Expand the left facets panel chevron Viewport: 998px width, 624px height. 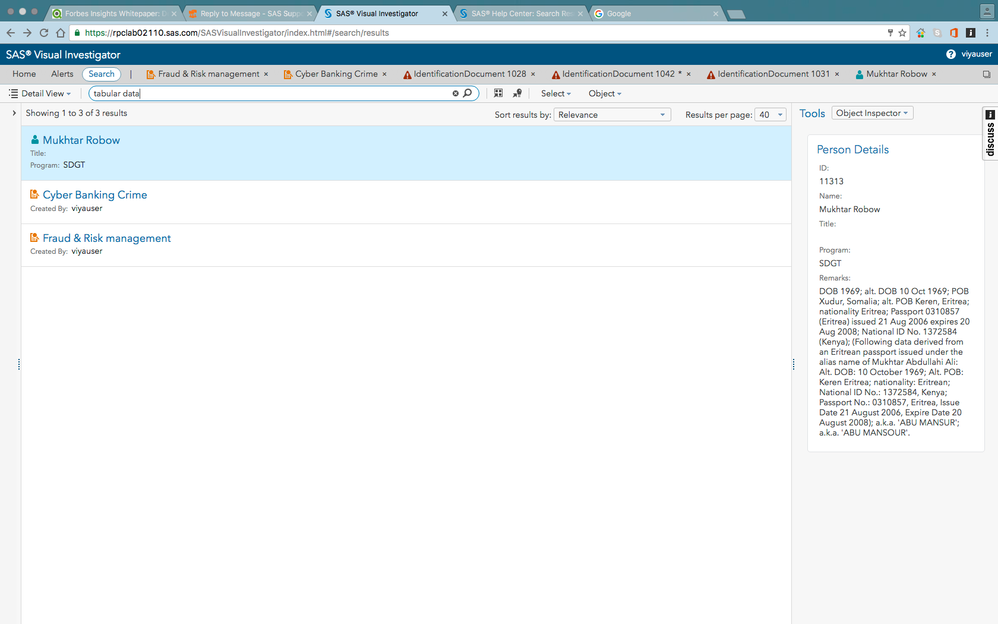14,113
